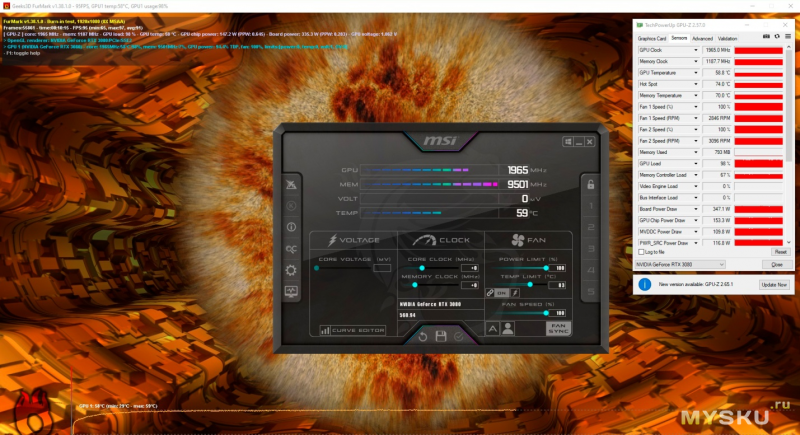This screenshot has height=435, width=800.
Task: Open the Validation tab in GPU-Z
Action: [727, 39]
